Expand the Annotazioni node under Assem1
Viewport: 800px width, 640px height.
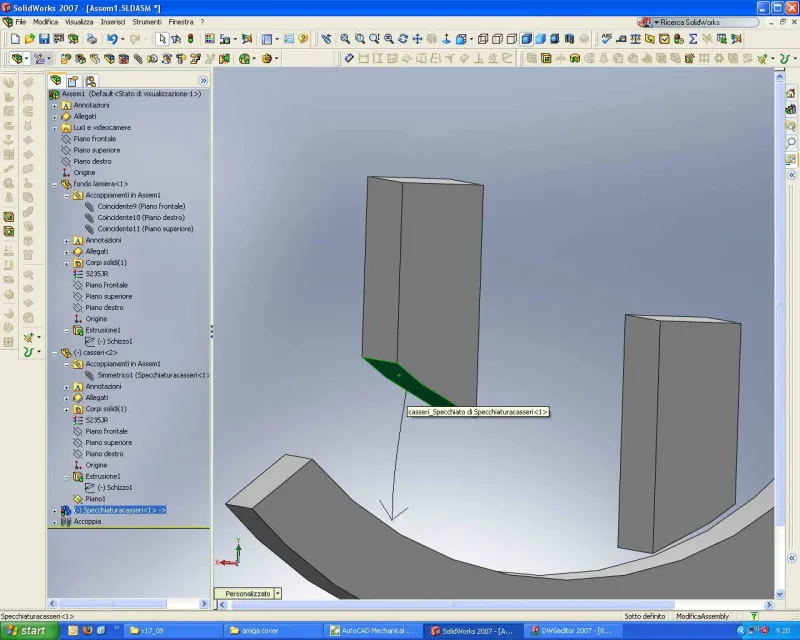click(55, 106)
